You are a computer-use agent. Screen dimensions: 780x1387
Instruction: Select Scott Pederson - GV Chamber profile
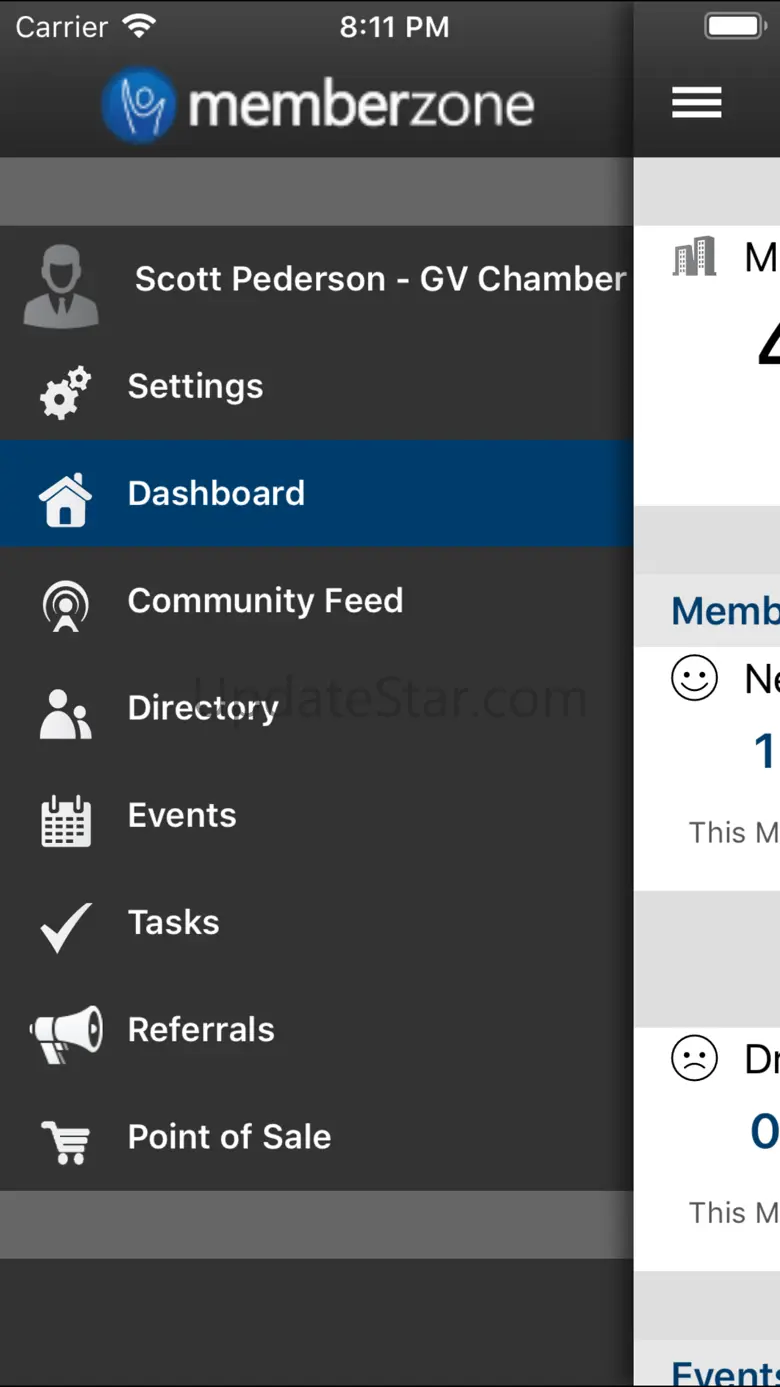317,279
